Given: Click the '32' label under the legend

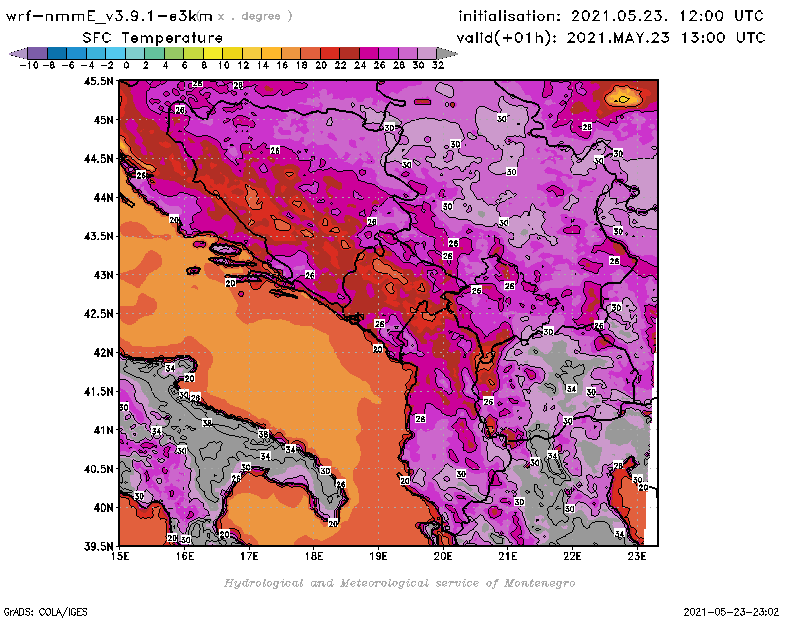Looking at the screenshot, I should [438, 65].
